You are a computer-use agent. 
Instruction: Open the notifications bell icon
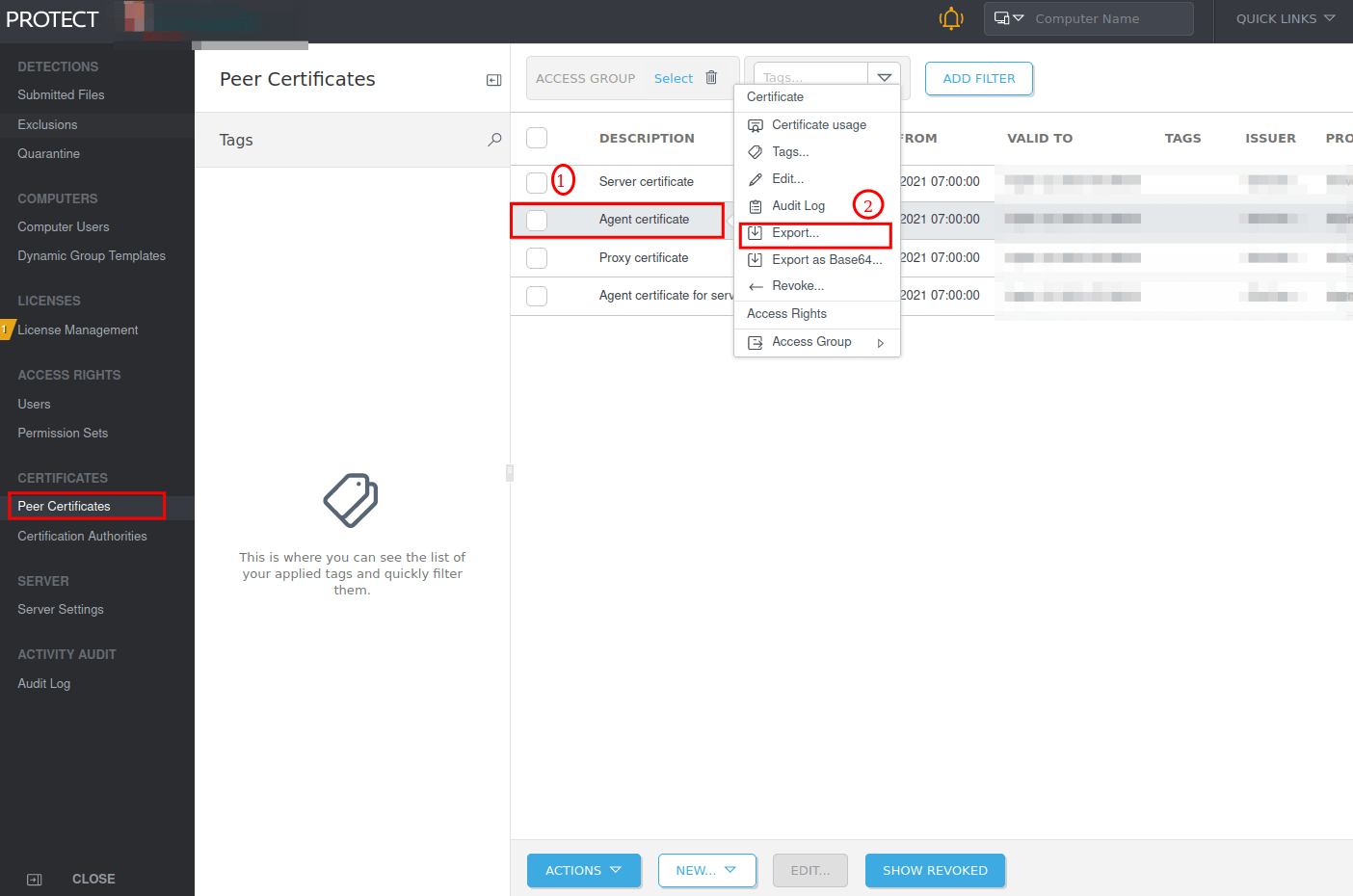coord(951,18)
